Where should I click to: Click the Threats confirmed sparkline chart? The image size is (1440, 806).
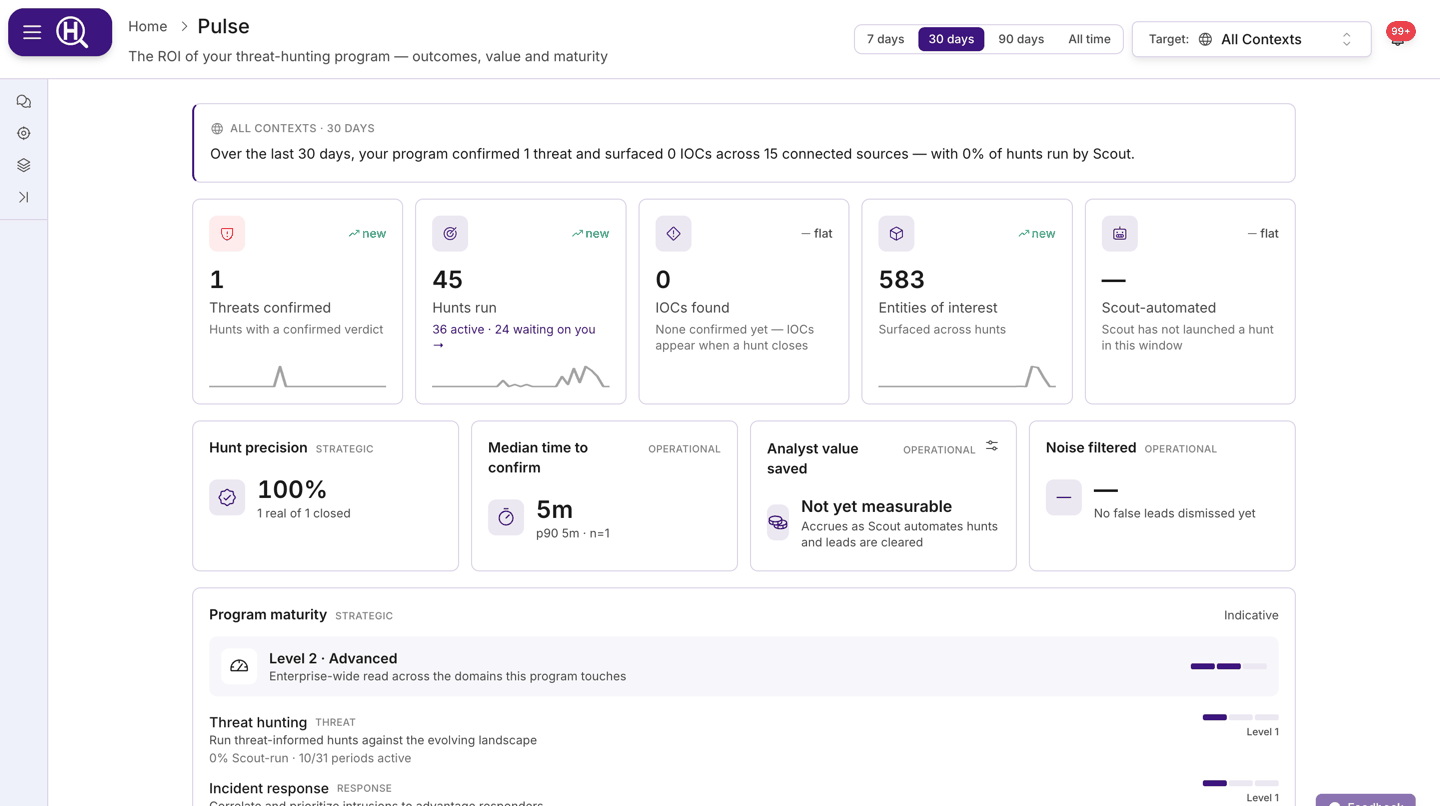[x=298, y=376]
